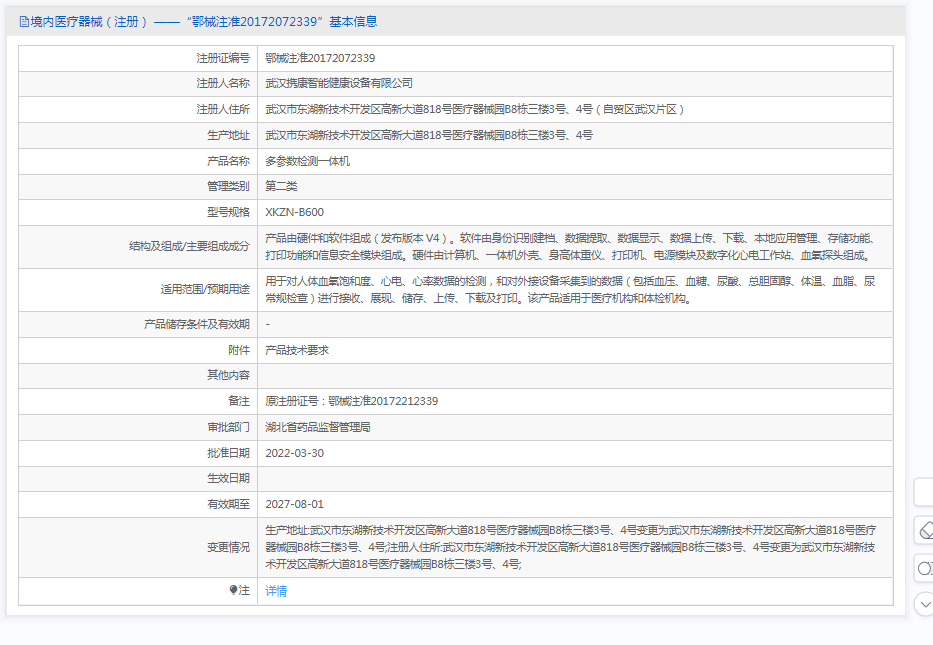
Task: Click the 适用范围/预期用途 row label
Action: pyautogui.click(x=205, y=290)
